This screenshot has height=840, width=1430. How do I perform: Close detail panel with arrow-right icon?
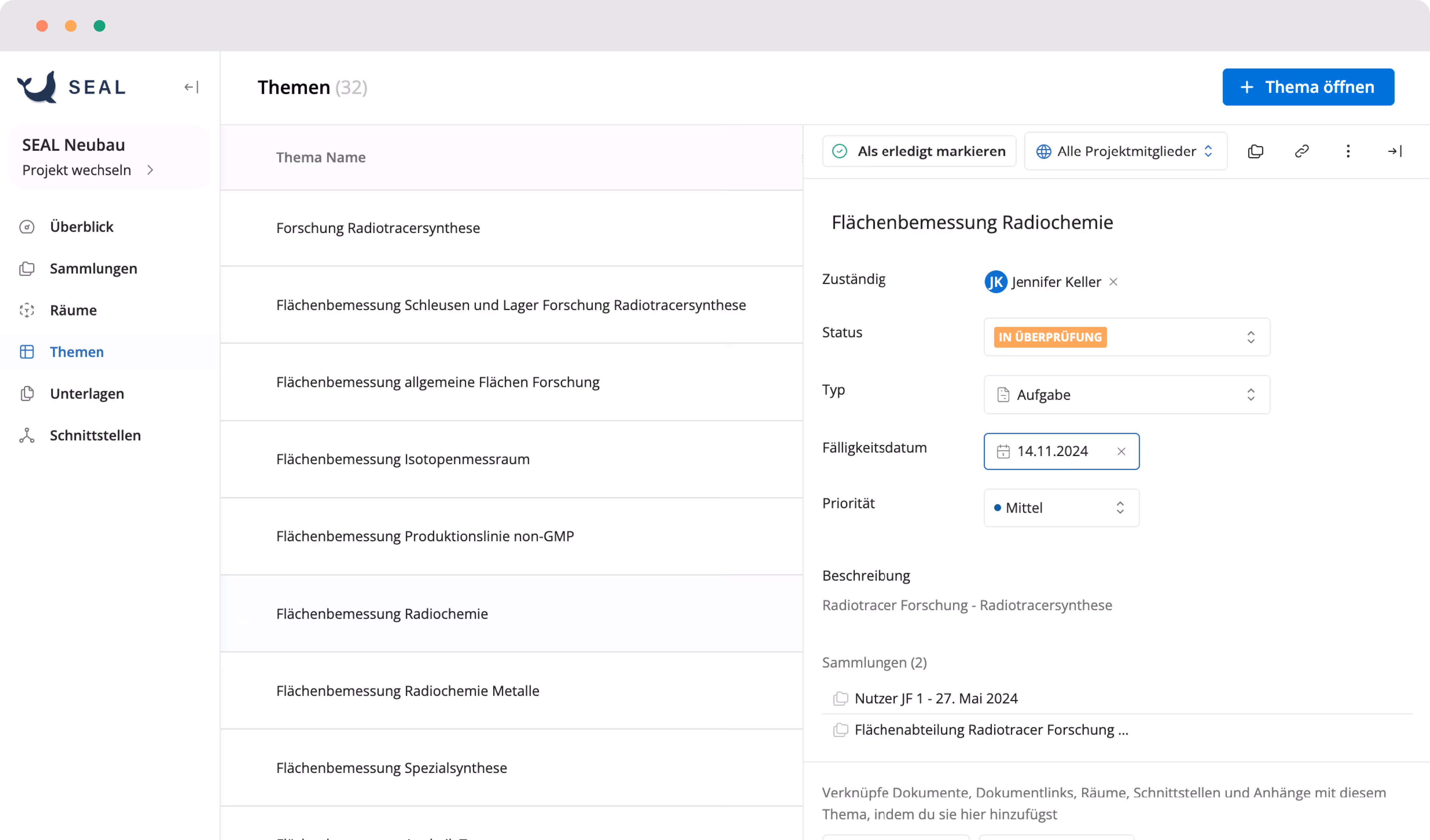pos(1394,151)
